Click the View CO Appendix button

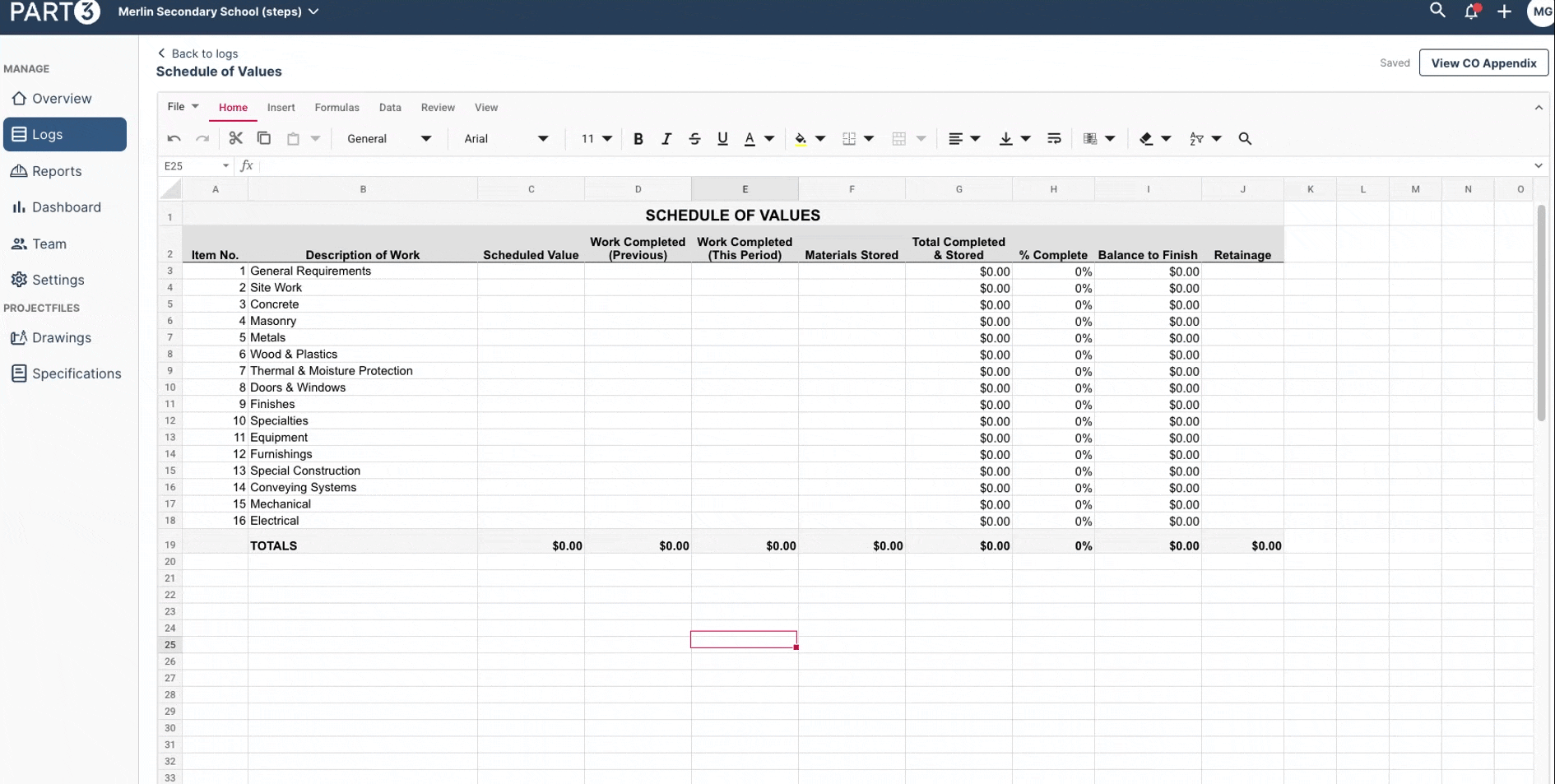(x=1483, y=63)
